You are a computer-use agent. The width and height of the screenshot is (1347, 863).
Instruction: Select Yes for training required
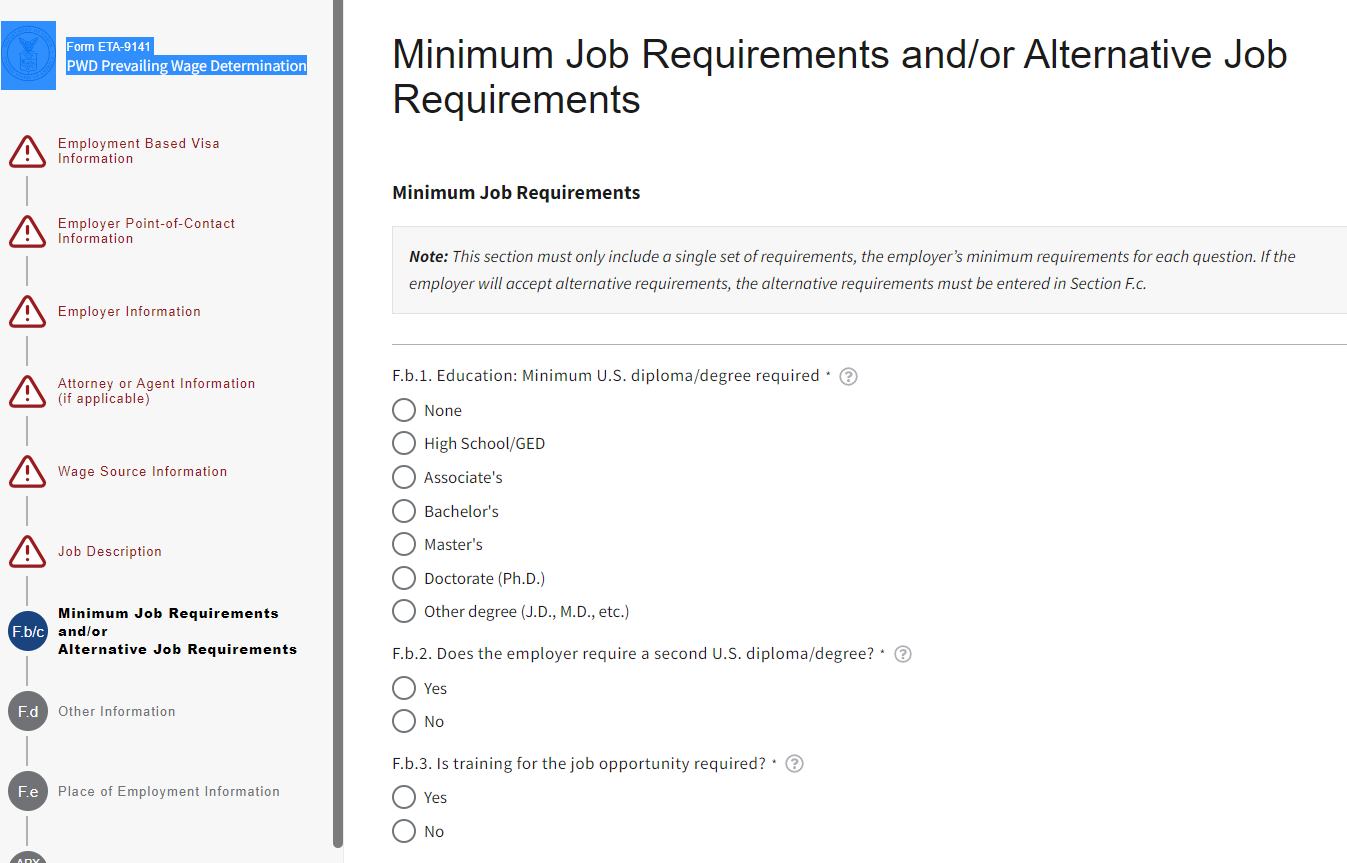coord(404,797)
